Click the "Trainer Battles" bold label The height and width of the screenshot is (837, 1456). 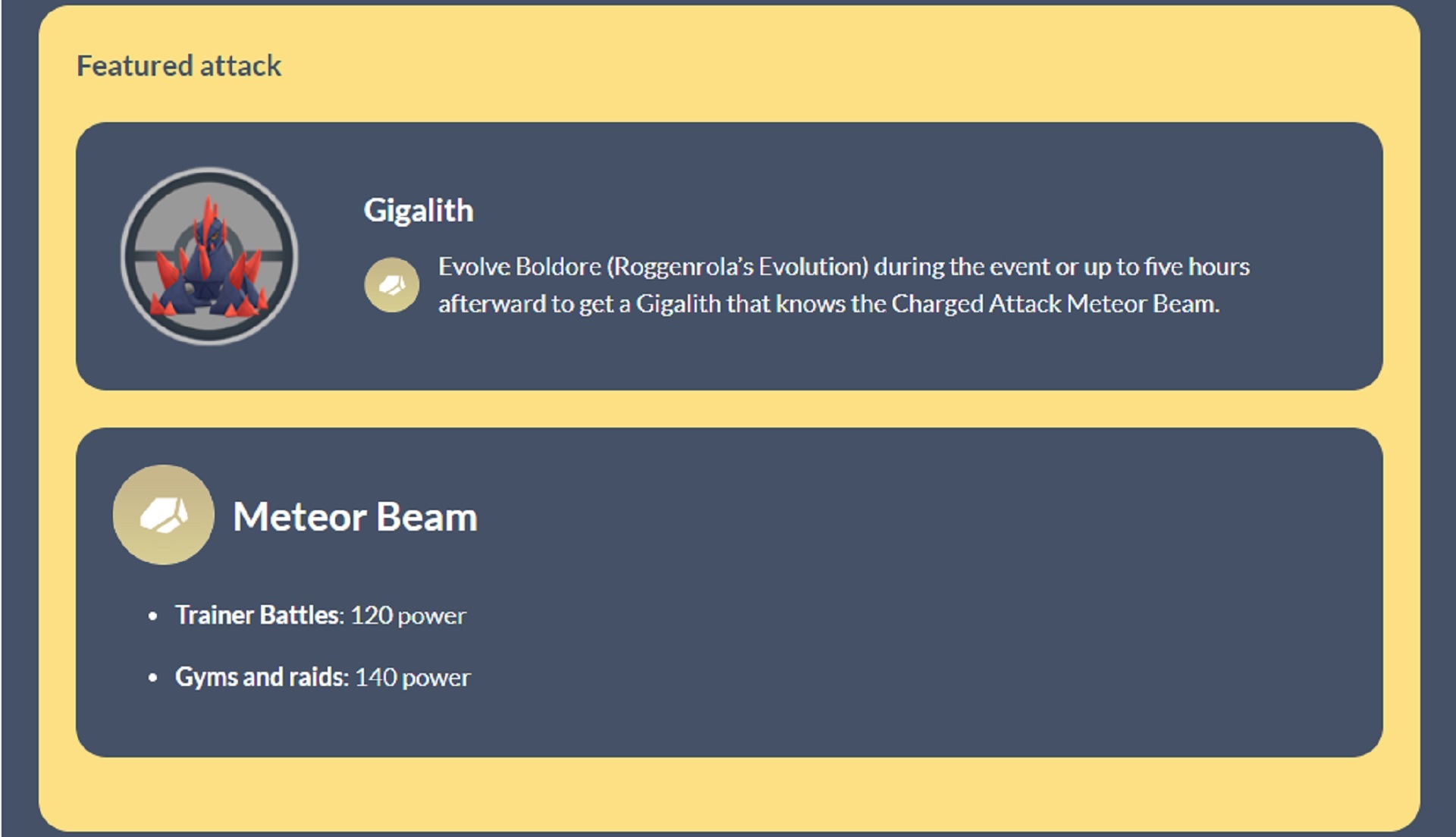[257, 615]
